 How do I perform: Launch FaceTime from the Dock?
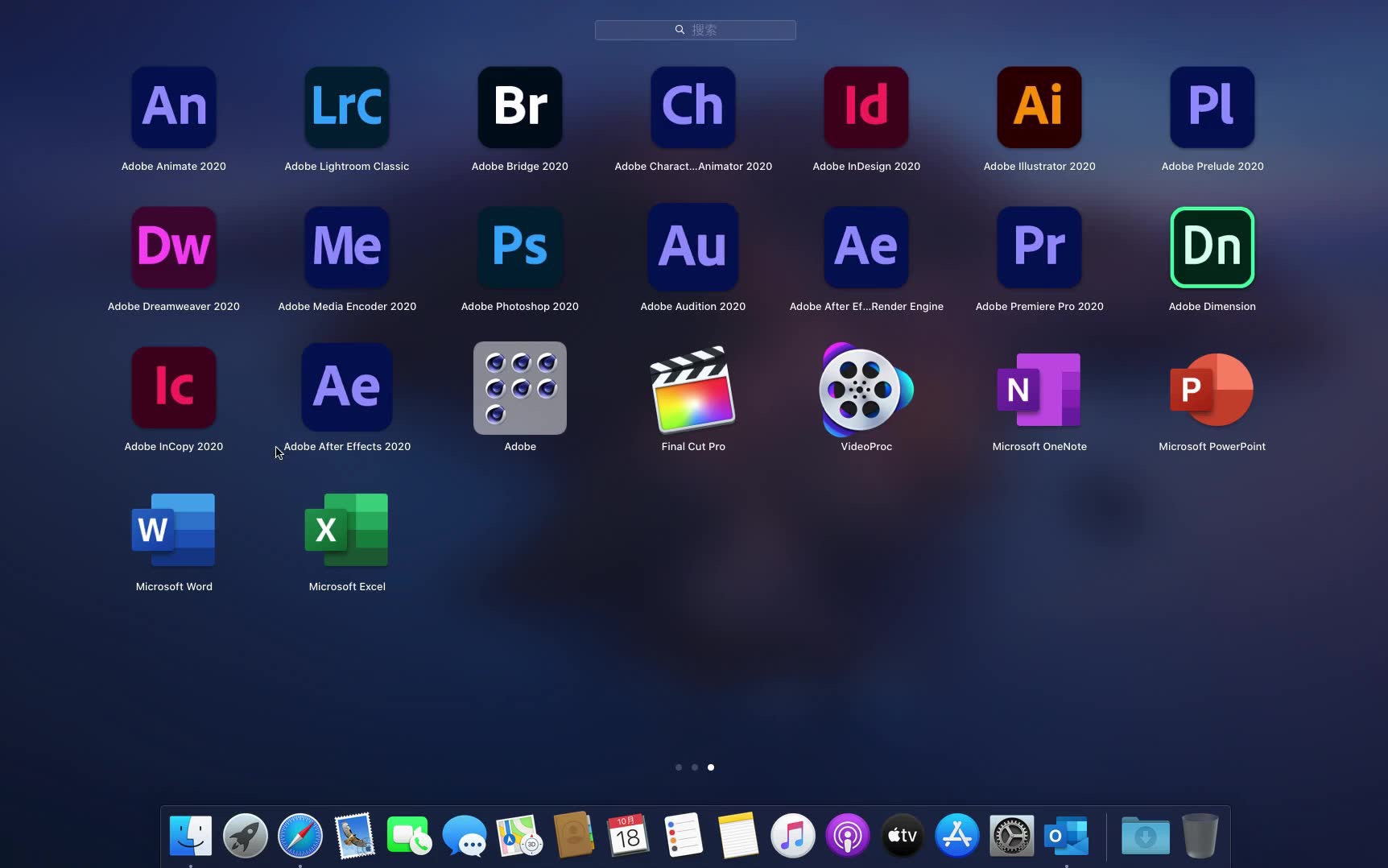tap(410, 836)
